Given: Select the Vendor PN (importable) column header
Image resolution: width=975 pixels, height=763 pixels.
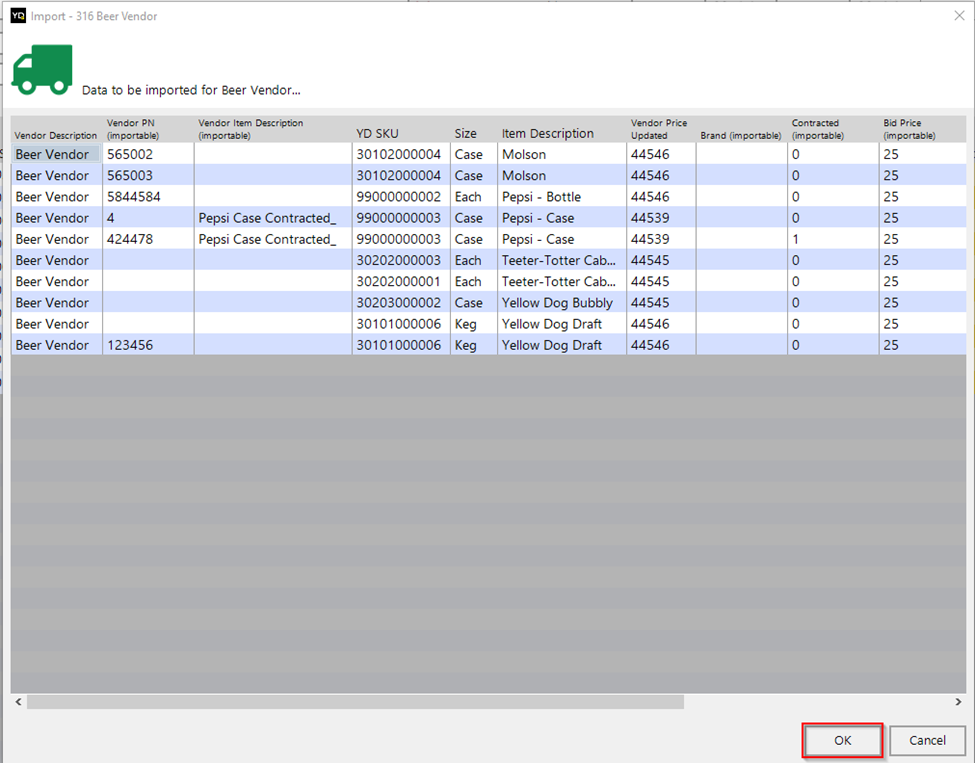Looking at the screenshot, I should [x=148, y=129].
